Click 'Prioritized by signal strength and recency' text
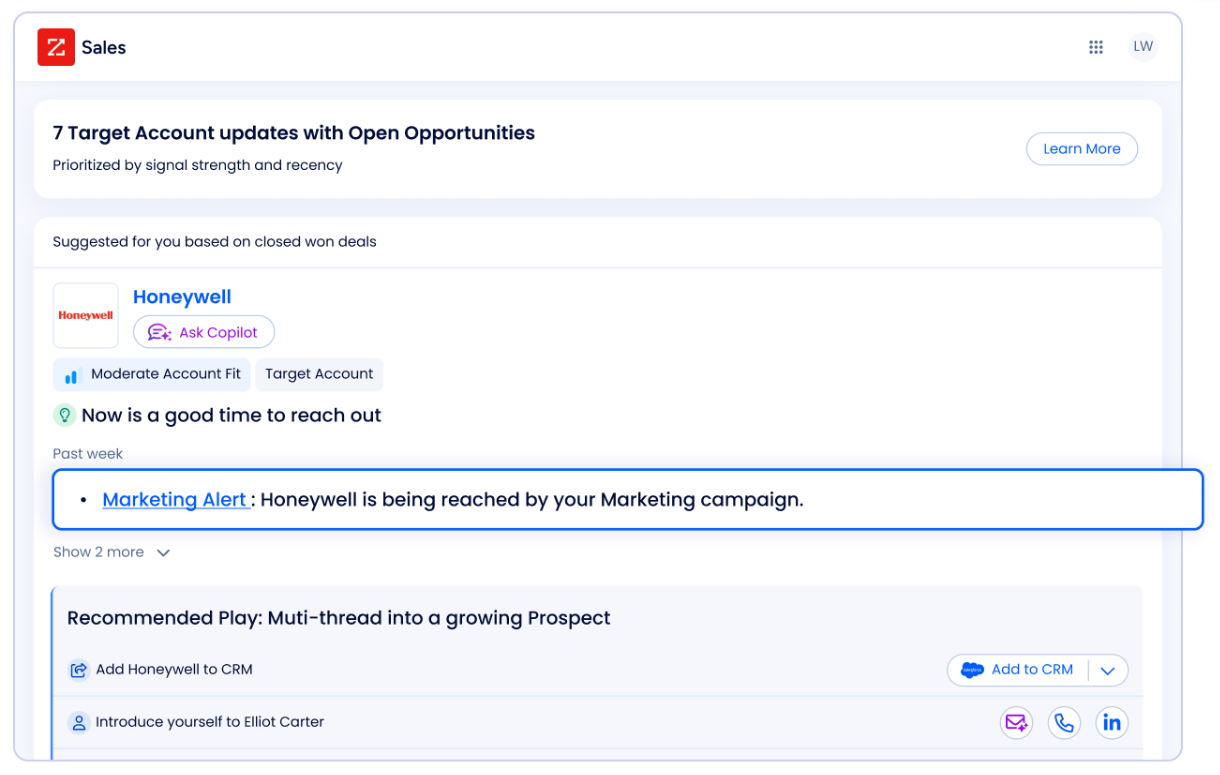The image size is (1220, 775). tap(198, 165)
